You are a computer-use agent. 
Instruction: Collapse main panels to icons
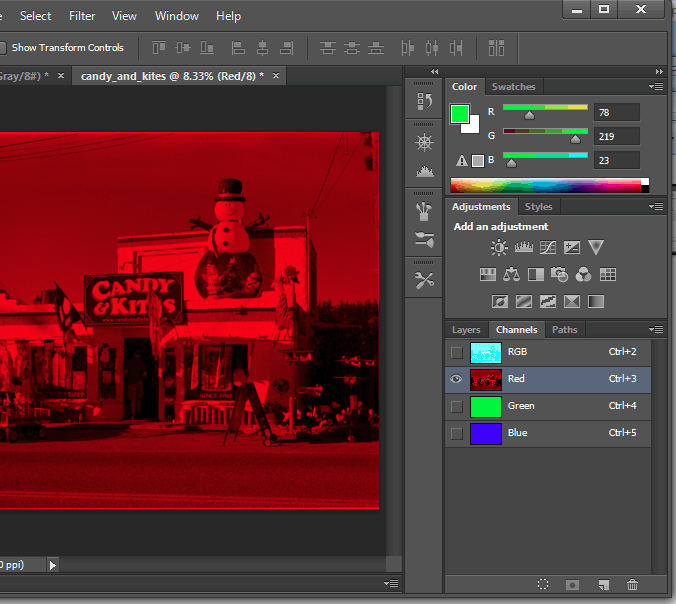pyautogui.click(x=659, y=72)
